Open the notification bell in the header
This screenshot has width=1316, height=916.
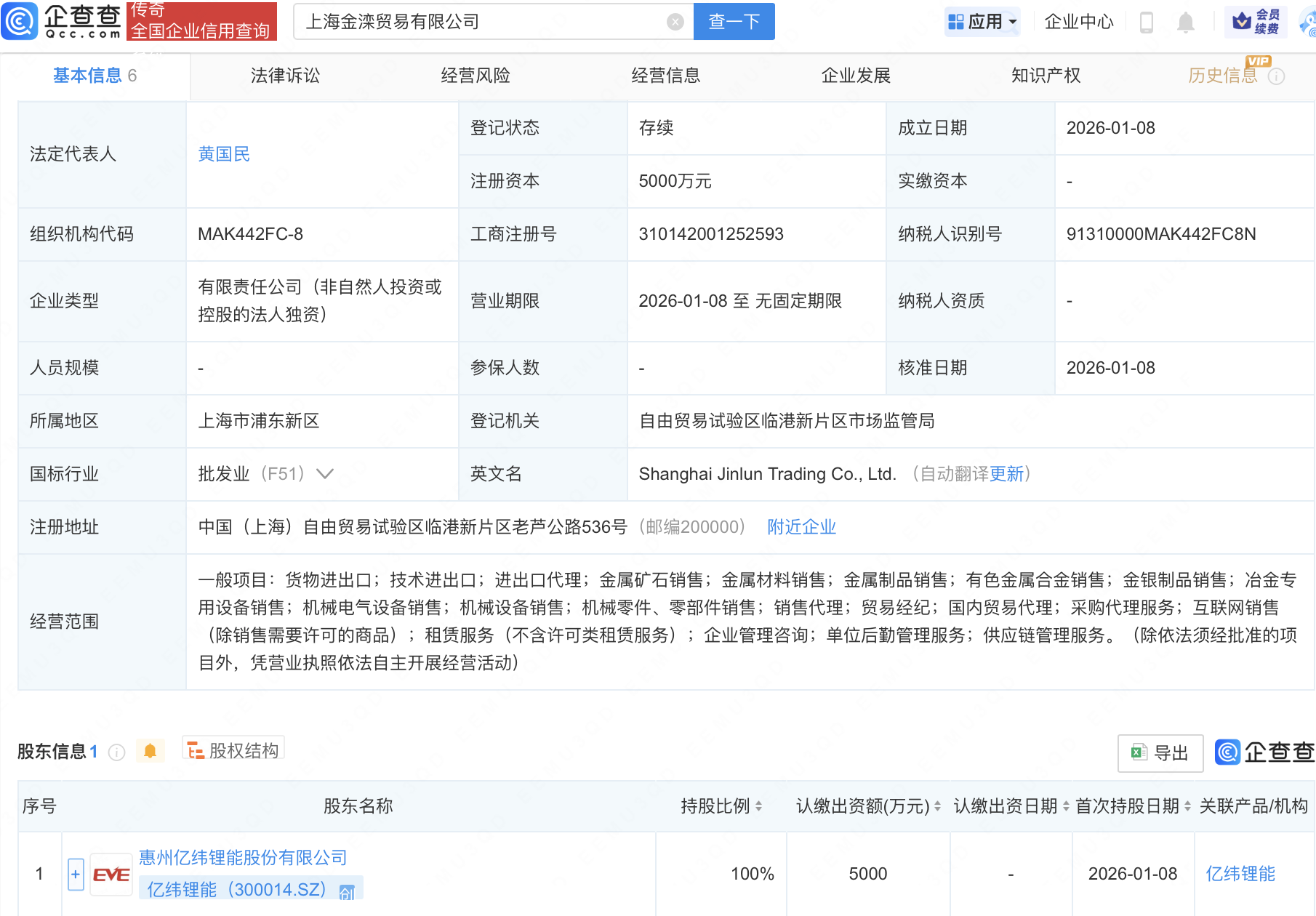point(1185,22)
